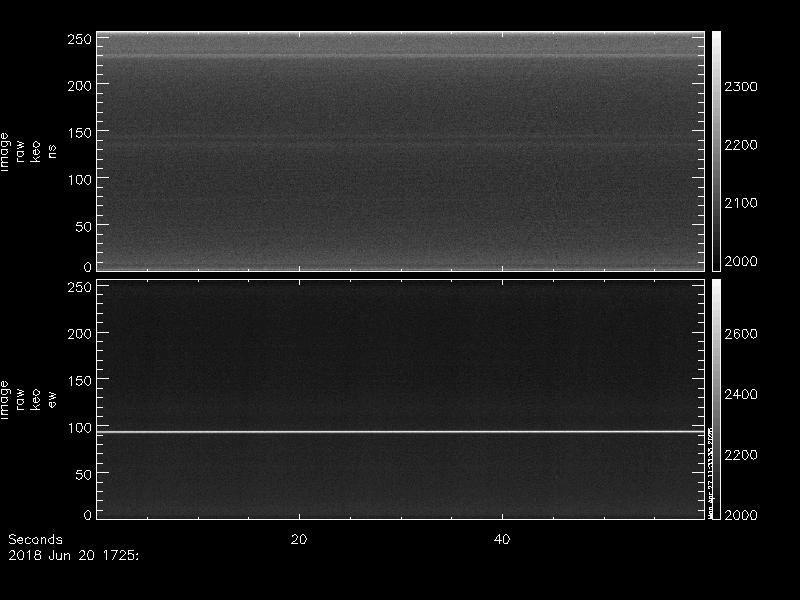The width and height of the screenshot is (800, 600).
Task: Click the upper grayscale colorbar strip
Action: (x=716, y=151)
